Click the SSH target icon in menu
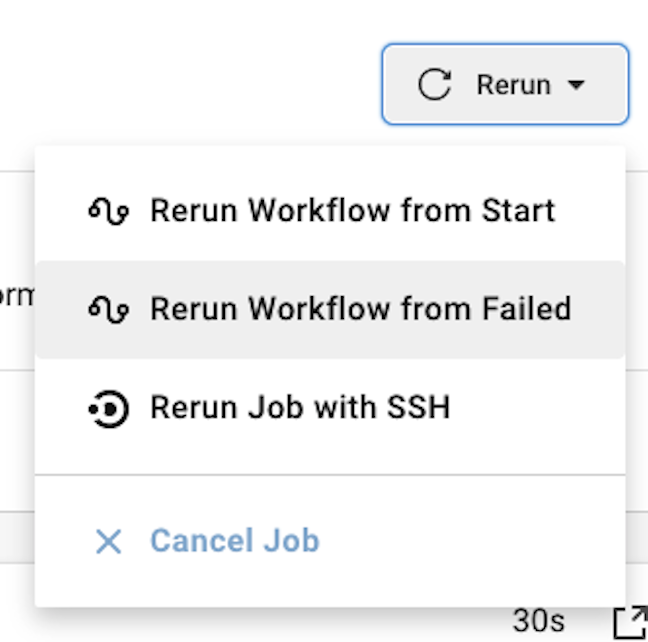This screenshot has width=648, height=642. click(109, 409)
